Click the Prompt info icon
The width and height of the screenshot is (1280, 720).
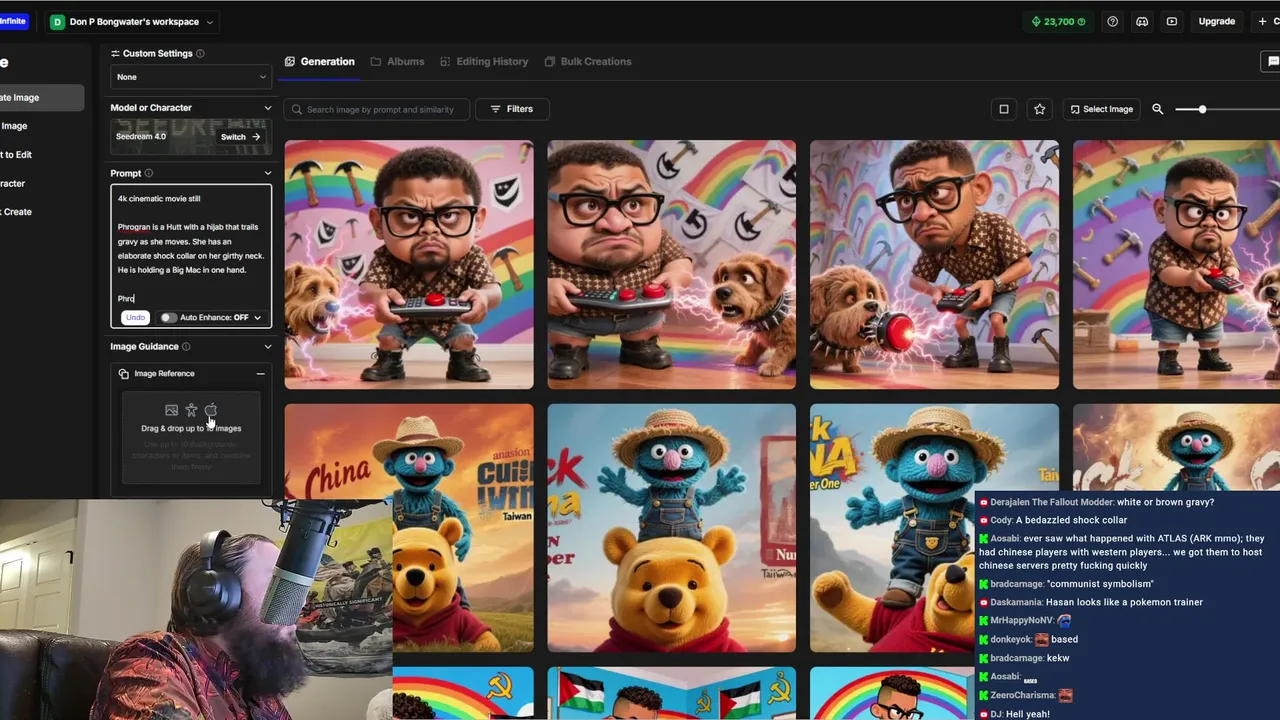(x=149, y=173)
